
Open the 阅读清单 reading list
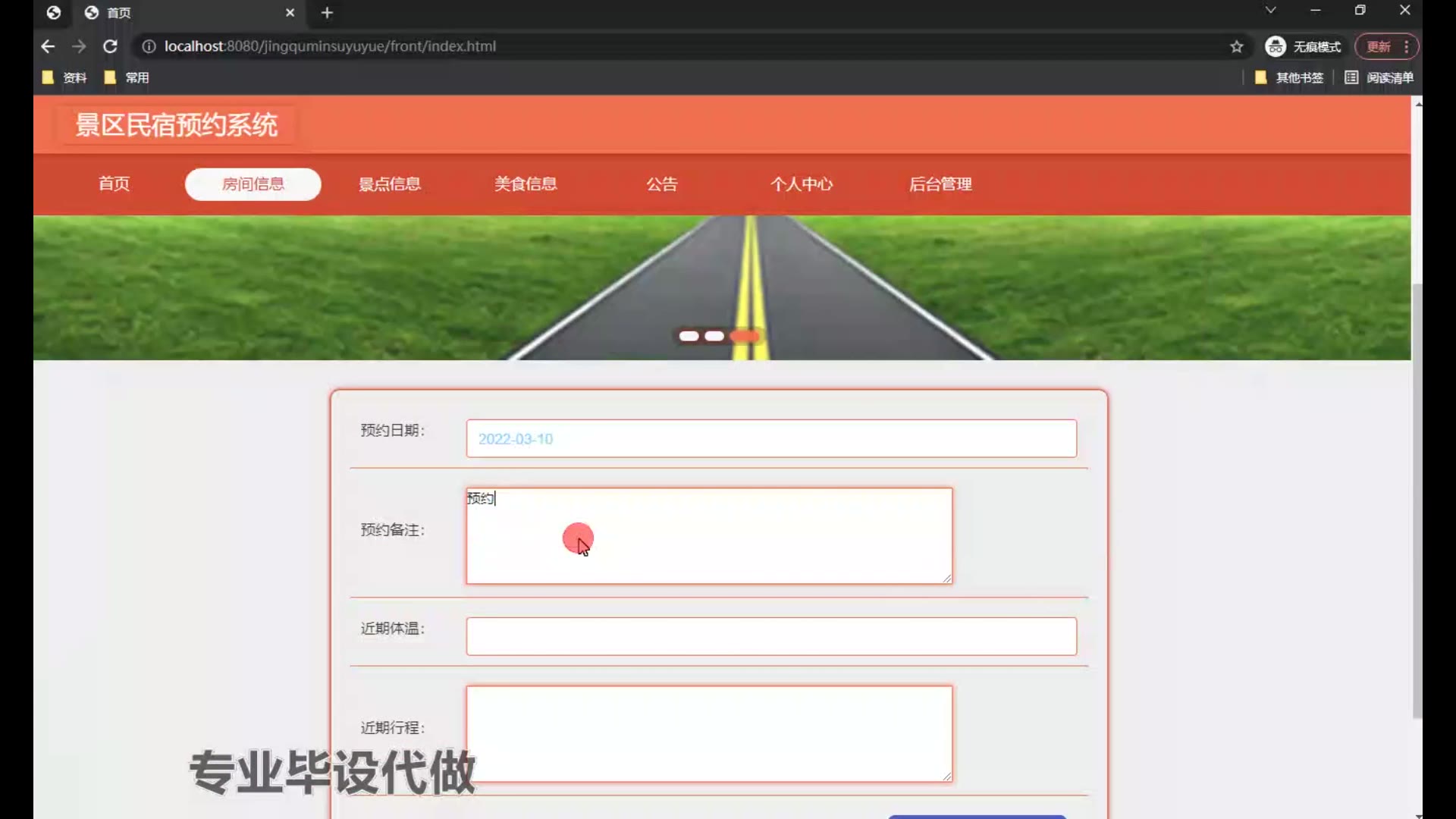pyautogui.click(x=1379, y=77)
